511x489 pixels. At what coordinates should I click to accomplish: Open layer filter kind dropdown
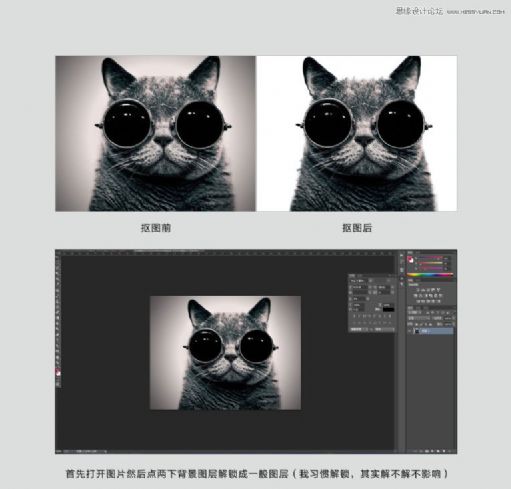415,312
